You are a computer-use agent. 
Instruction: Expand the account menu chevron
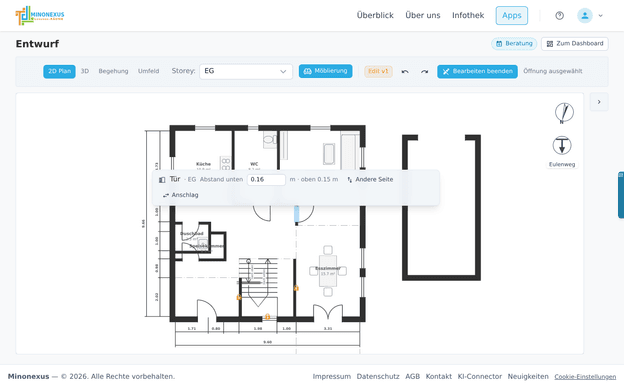pyautogui.click(x=601, y=16)
